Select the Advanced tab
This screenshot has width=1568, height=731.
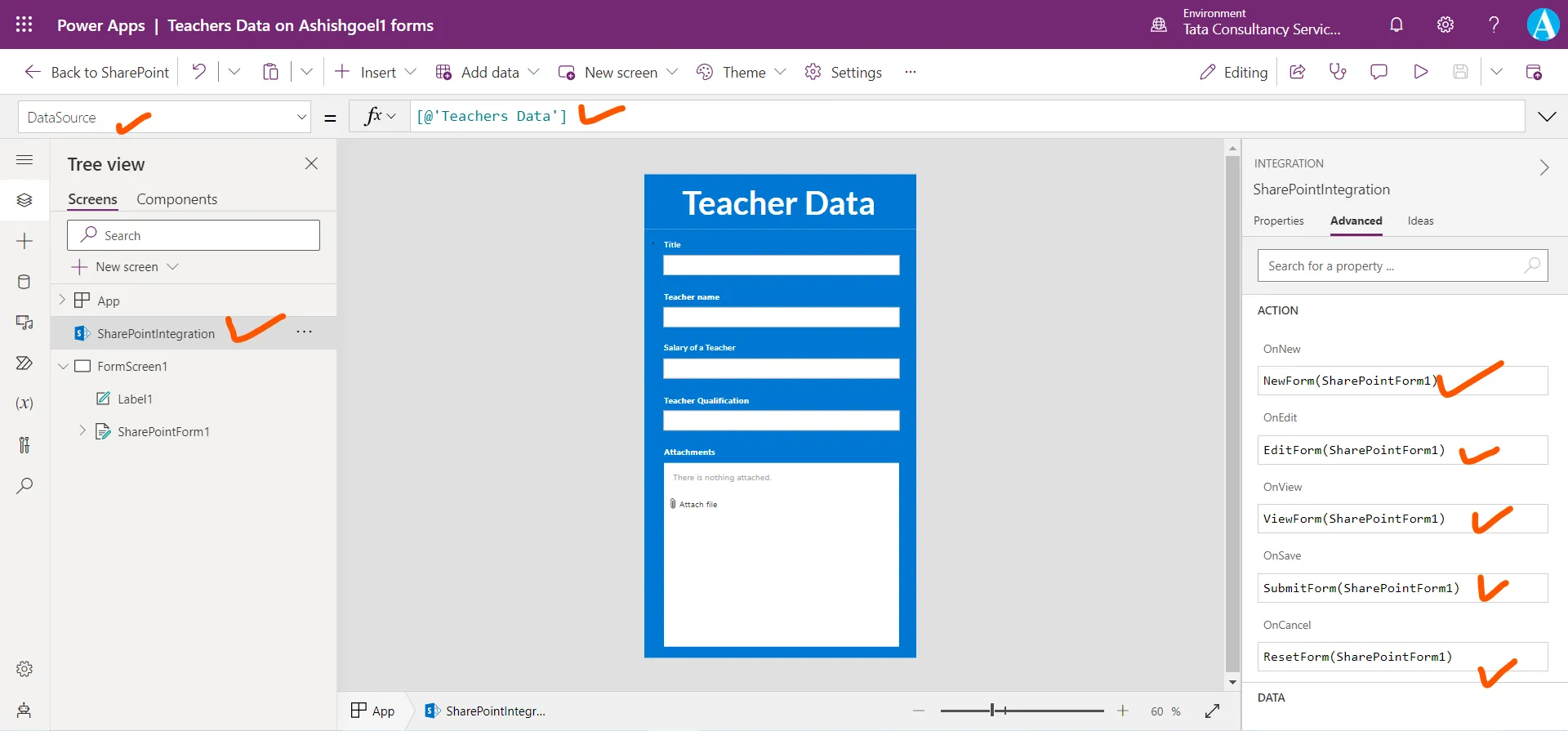point(1356,221)
